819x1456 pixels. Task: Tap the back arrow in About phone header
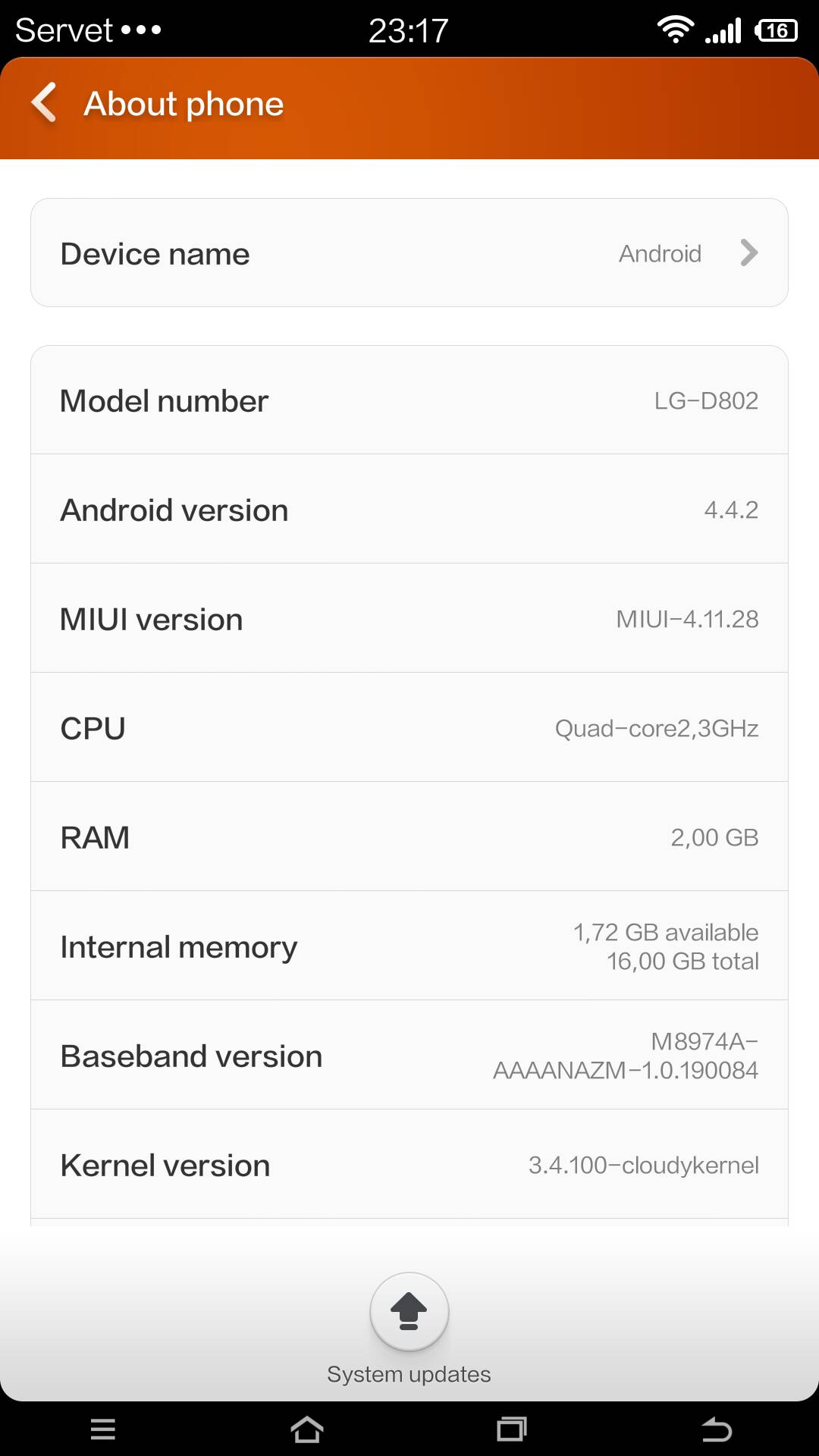44,102
